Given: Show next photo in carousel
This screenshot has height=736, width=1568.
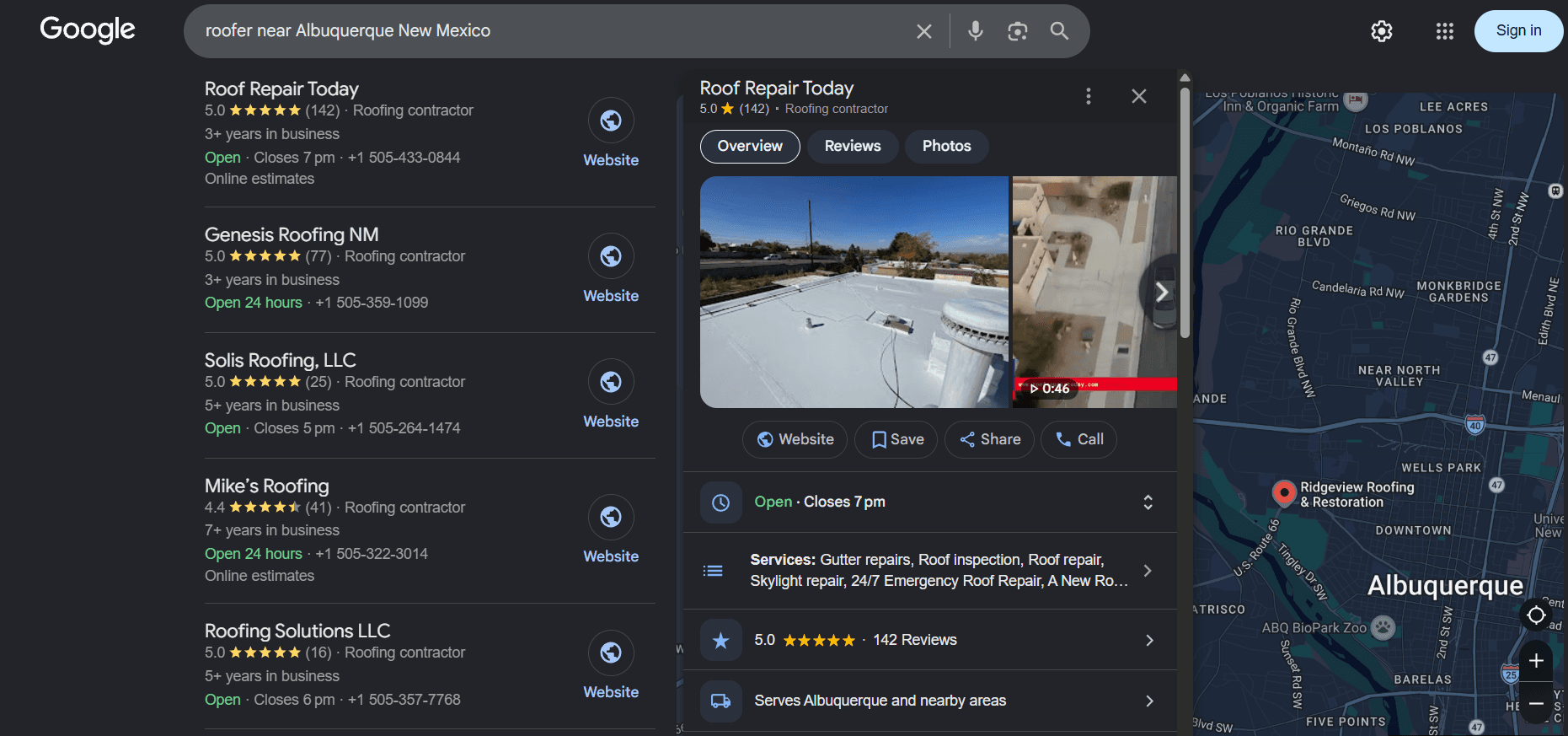Looking at the screenshot, I should pyautogui.click(x=1161, y=292).
